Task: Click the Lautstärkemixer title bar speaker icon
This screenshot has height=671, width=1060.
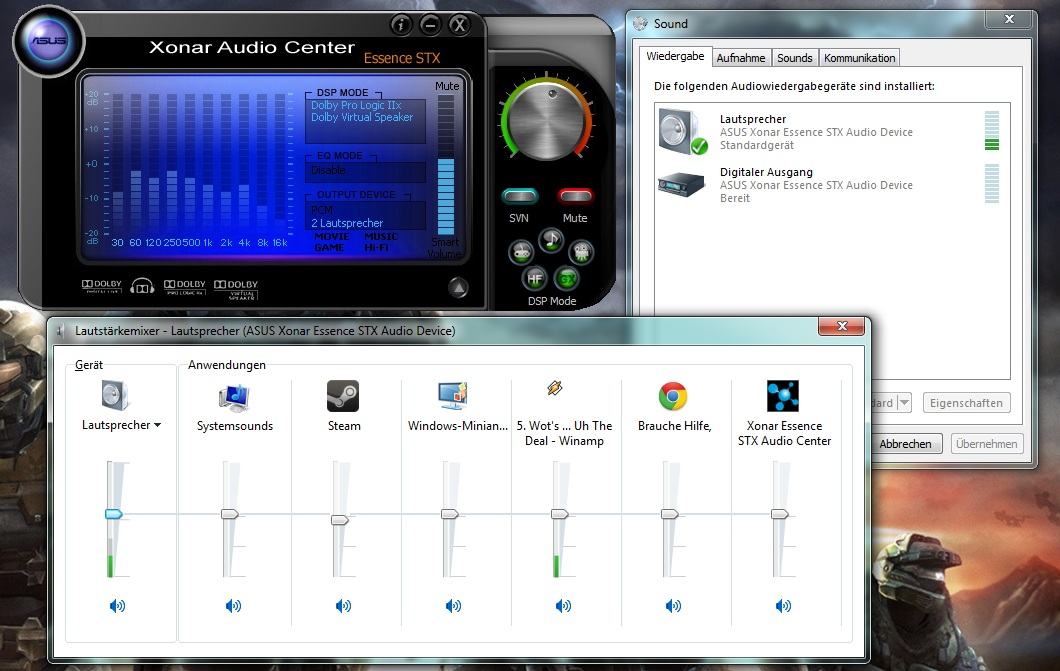Action: pyautogui.click(x=62, y=331)
